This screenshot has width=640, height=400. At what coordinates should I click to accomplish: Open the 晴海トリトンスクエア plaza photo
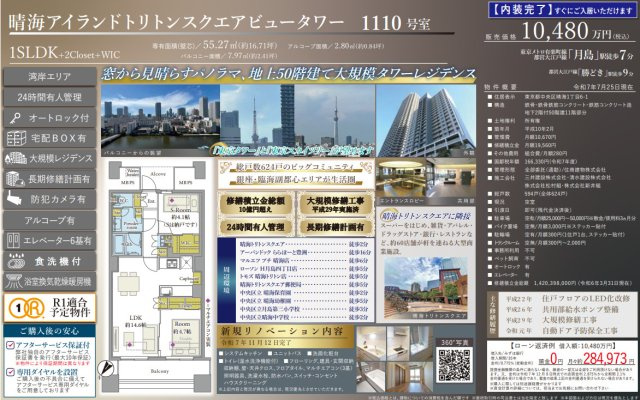pyautogui.click(x=426, y=288)
